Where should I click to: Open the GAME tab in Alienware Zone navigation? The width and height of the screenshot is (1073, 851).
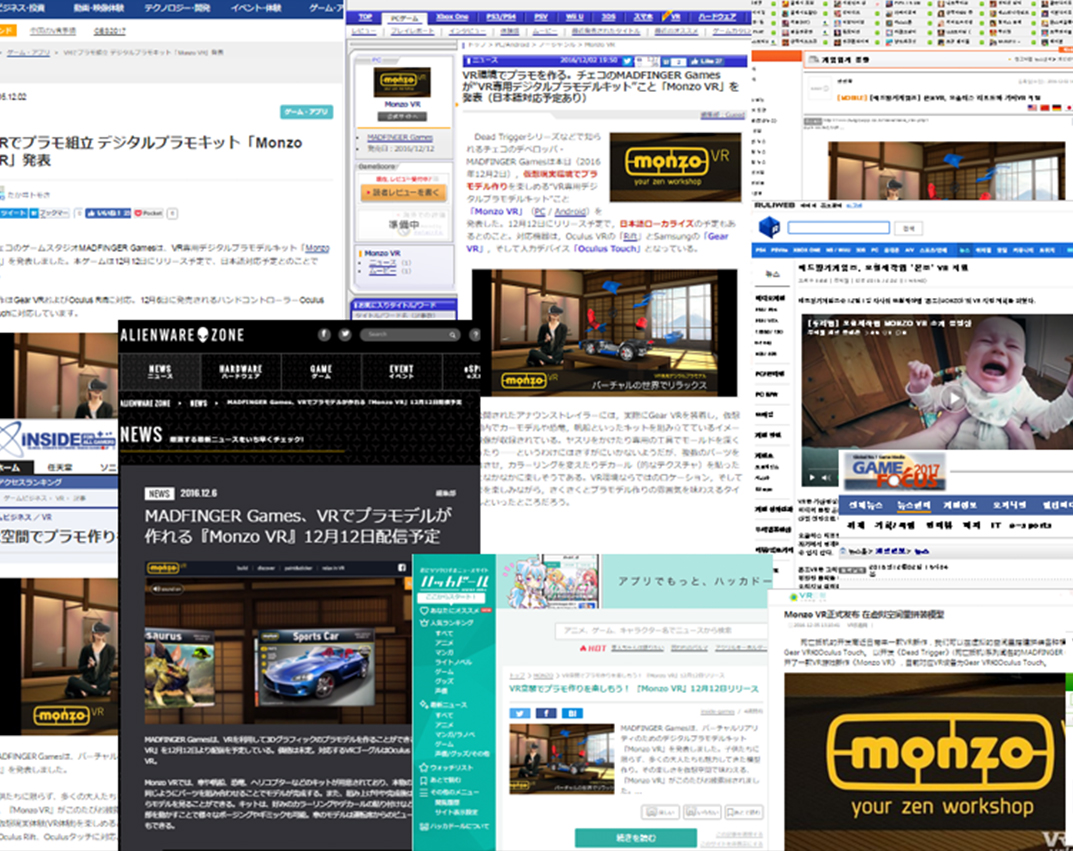coord(321,371)
